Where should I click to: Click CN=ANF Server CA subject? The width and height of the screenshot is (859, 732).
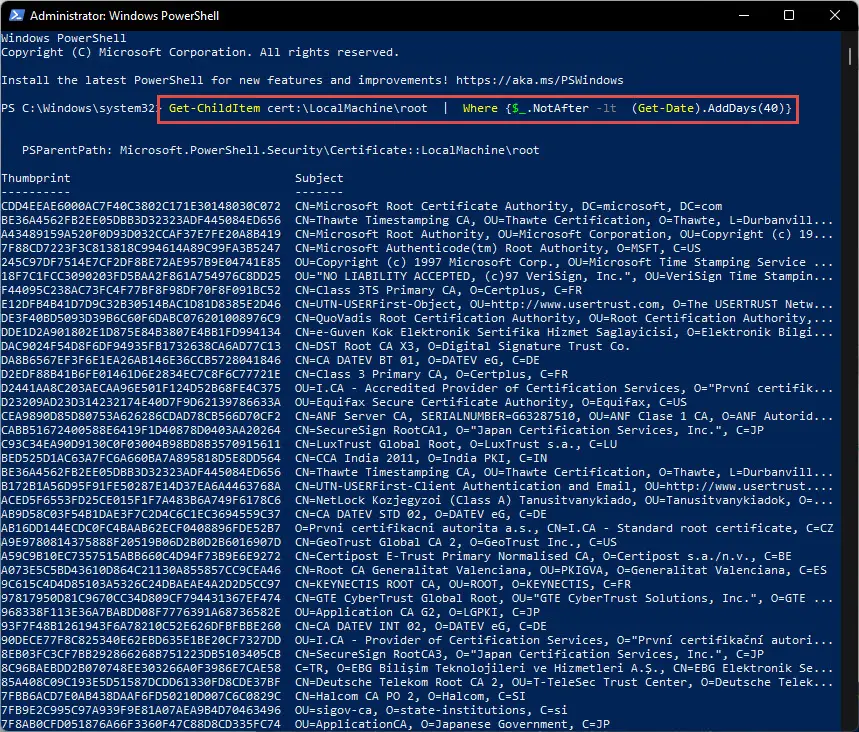(564, 416)
